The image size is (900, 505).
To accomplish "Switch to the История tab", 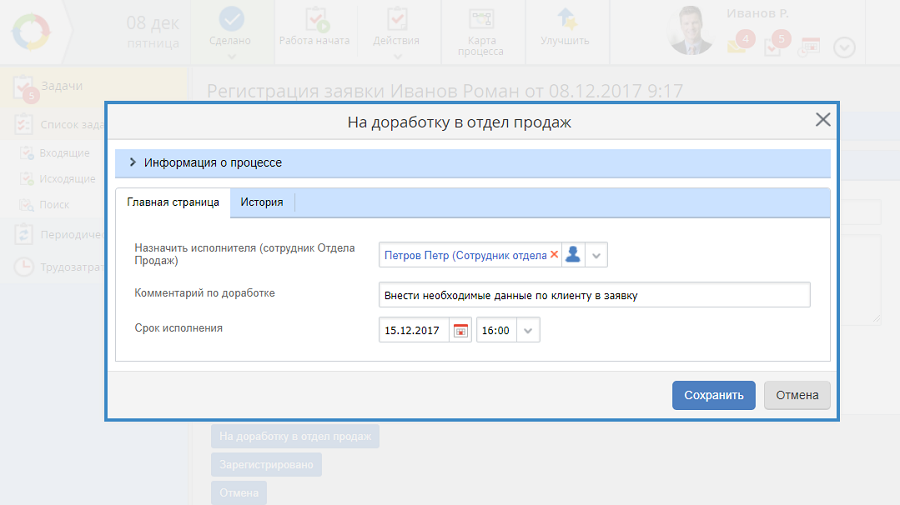I will coord(261,202).
